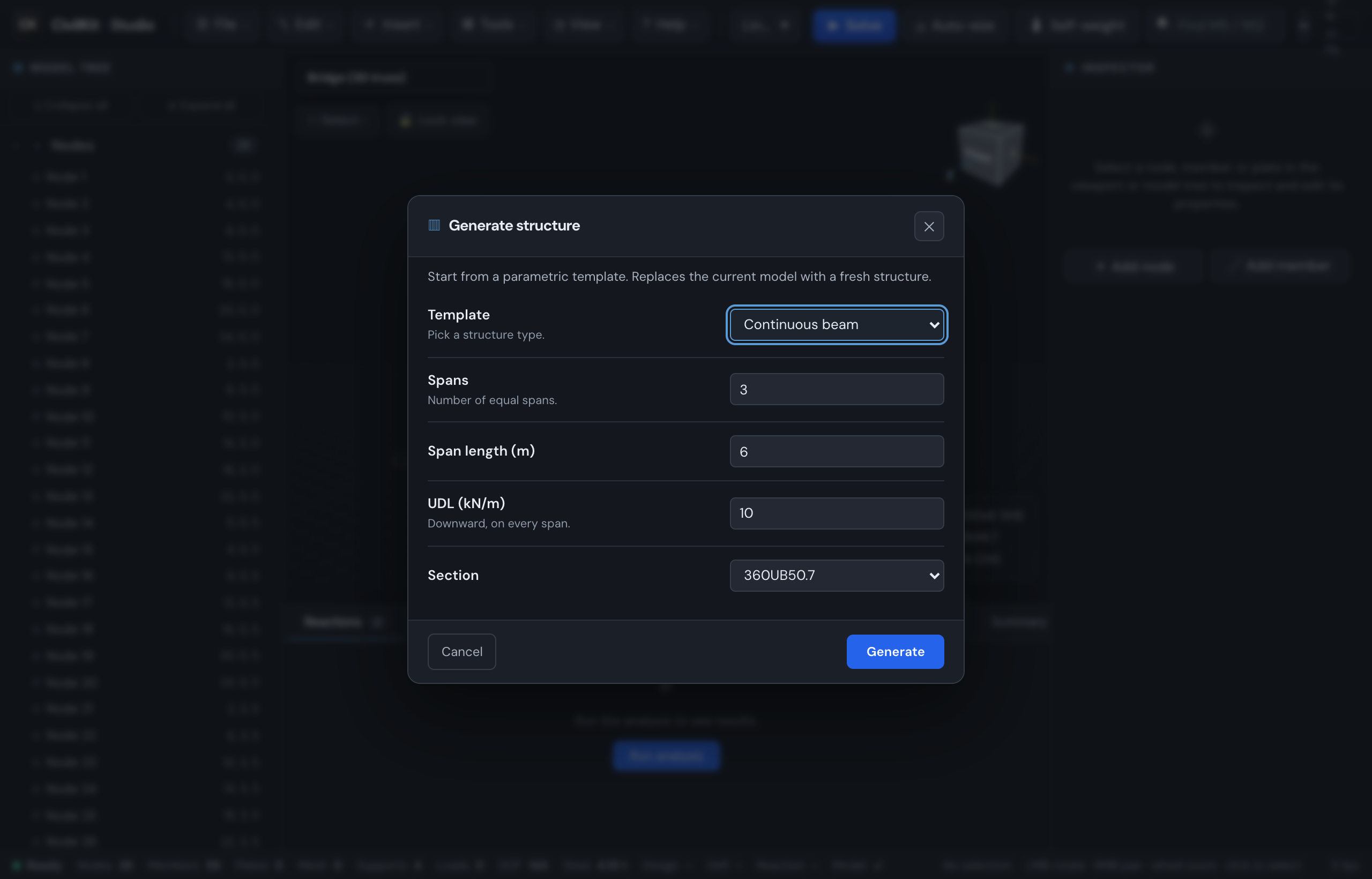The height and width of the screenshot is (879, 1372).
Task: Click the UDL (kN/m) label
Action: tap(466, 503)
